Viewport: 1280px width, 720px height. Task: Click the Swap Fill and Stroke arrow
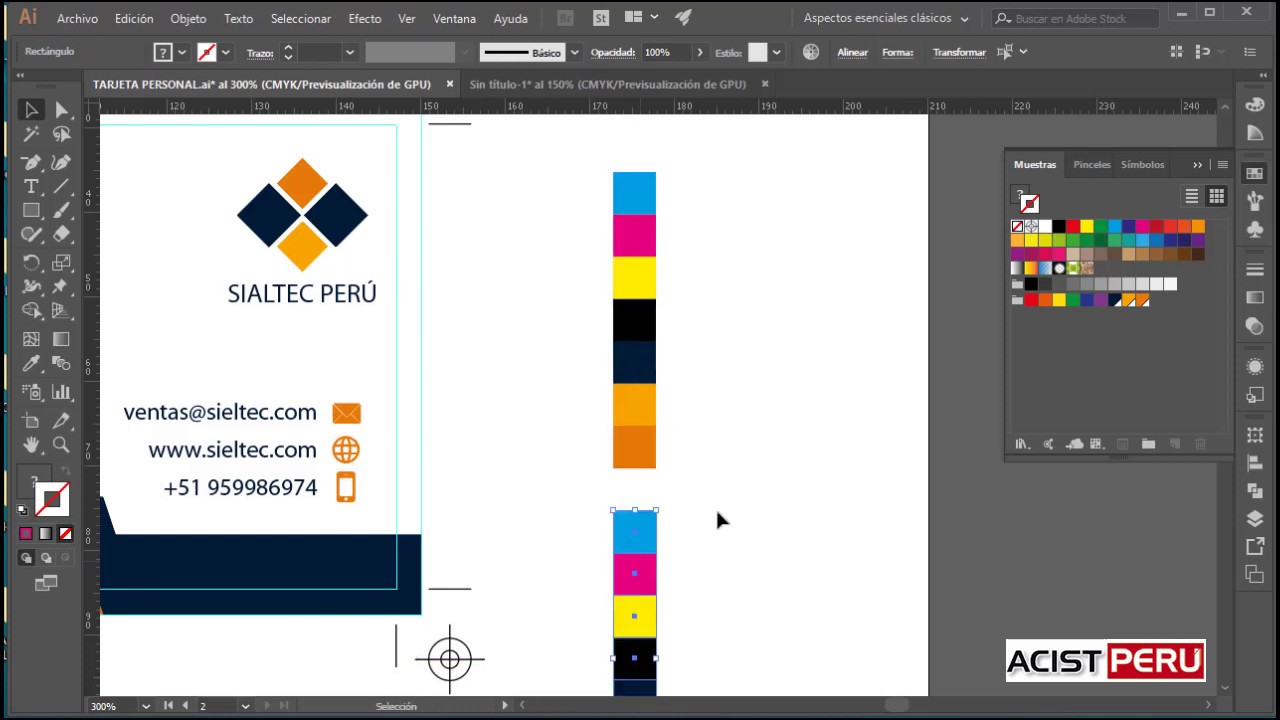[66, 471]
